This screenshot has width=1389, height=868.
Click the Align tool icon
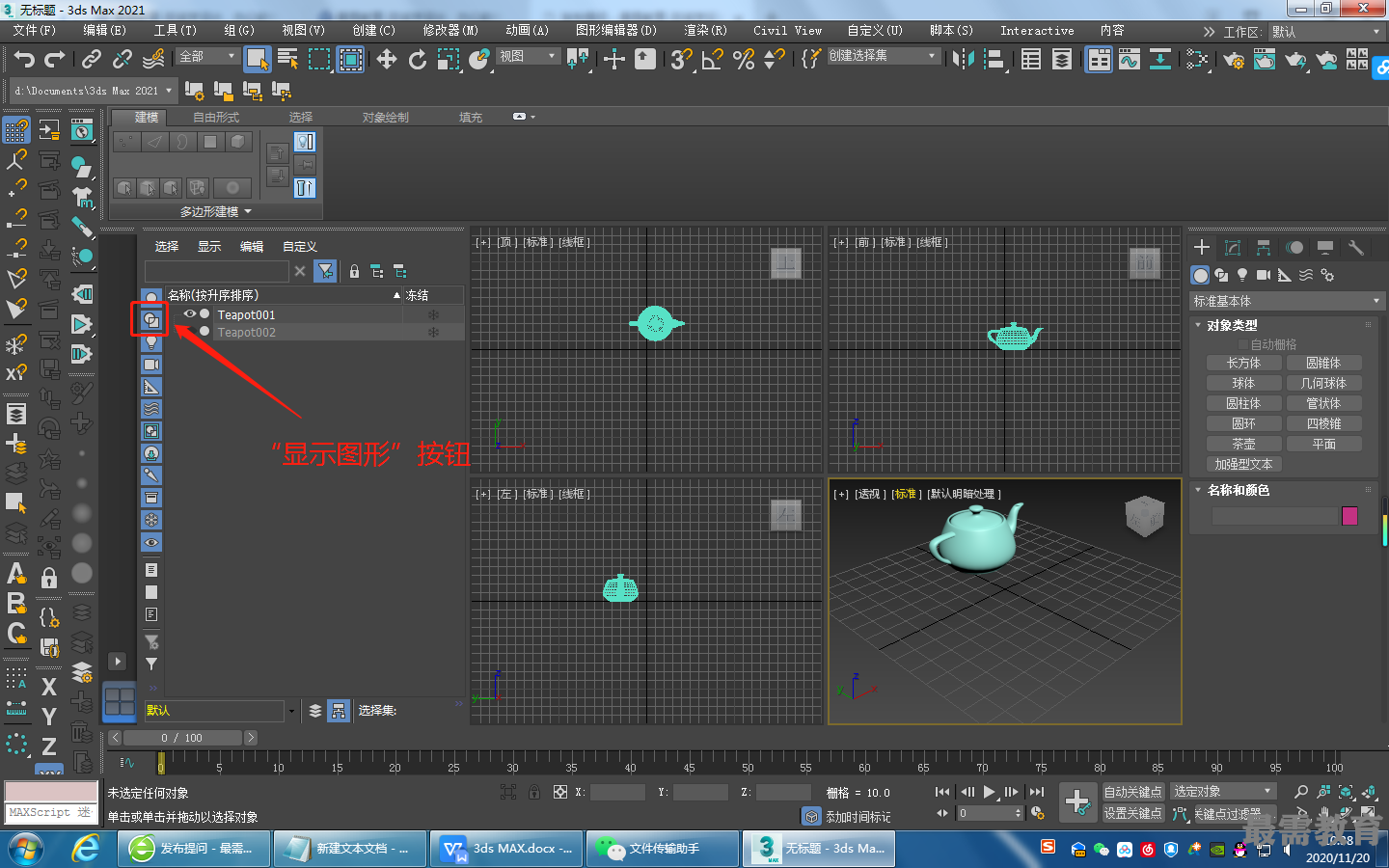click(994, 59)
